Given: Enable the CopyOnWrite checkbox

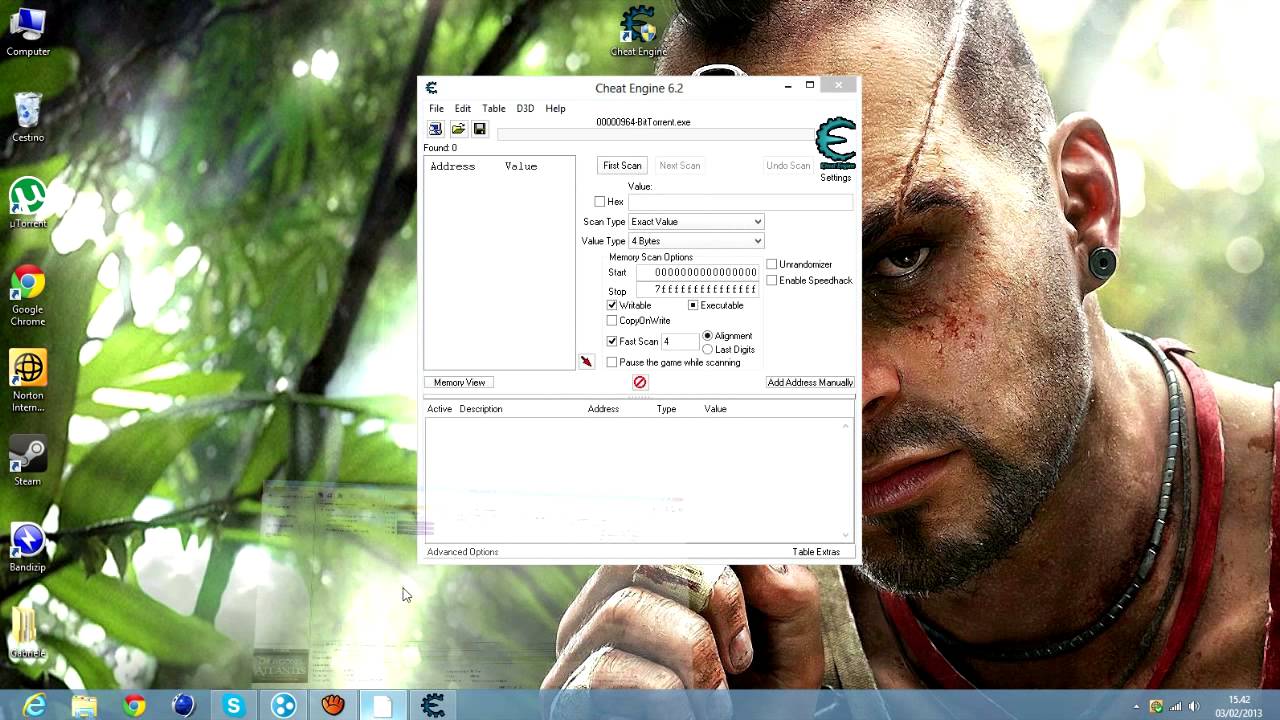Looking at the screenshot, I should [612, 321].
